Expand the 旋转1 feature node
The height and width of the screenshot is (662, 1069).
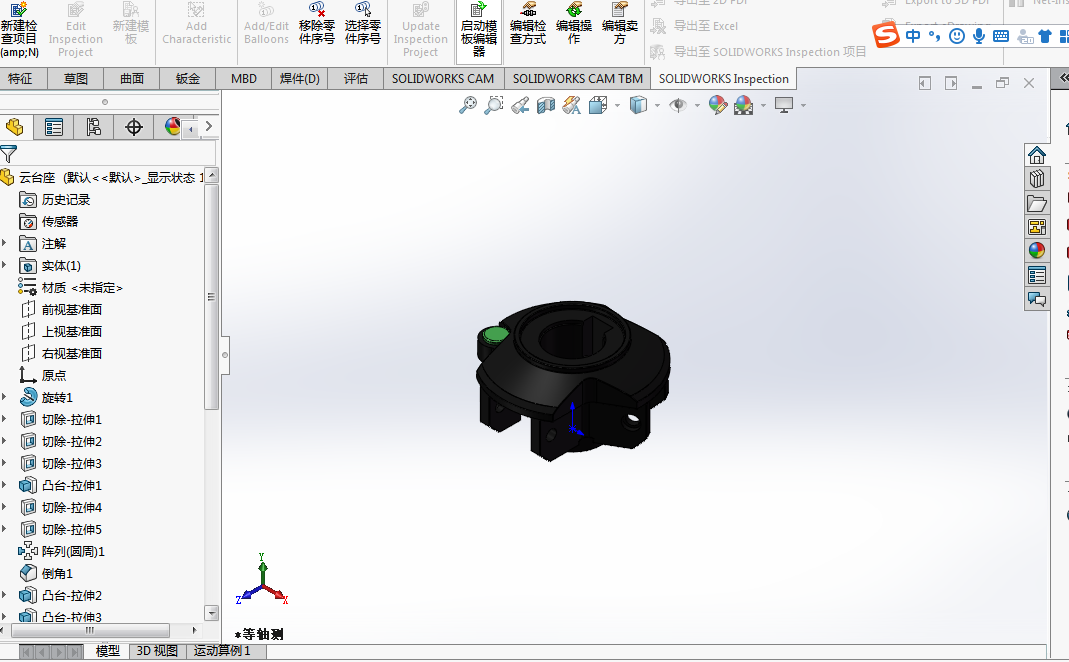click(5, 397)
